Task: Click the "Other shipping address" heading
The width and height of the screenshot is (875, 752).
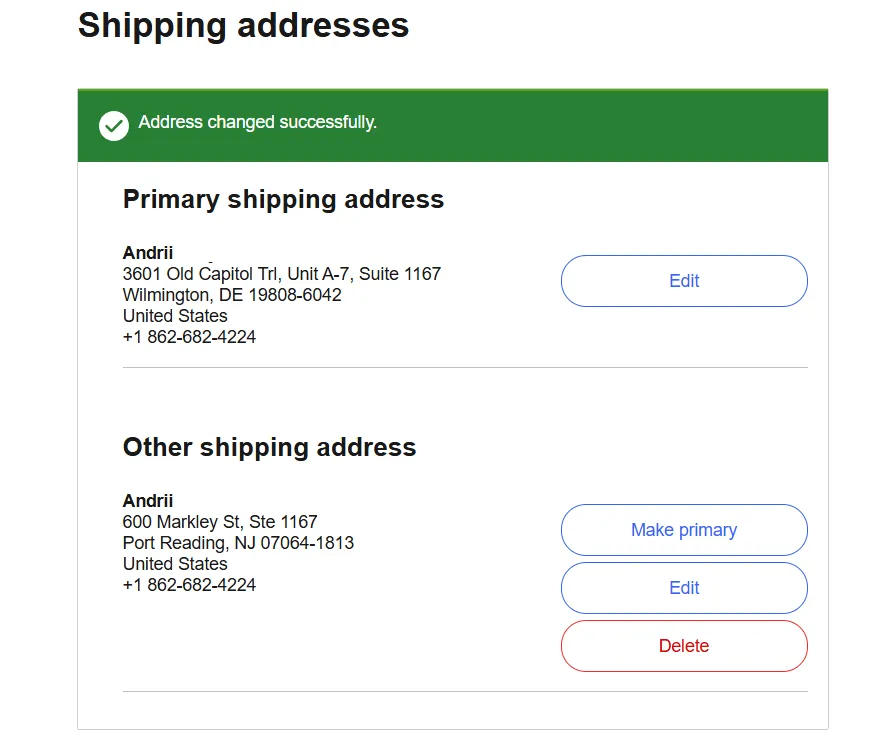Action: click(269, 447)
